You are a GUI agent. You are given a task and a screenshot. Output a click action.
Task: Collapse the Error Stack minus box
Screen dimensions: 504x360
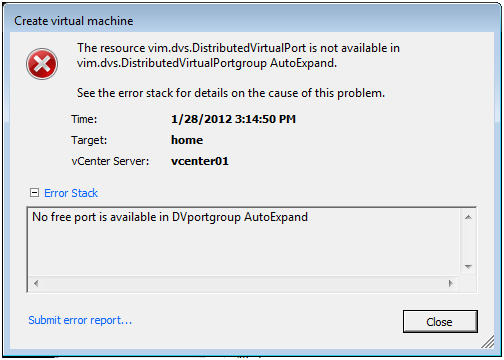(x=34, y=193)
